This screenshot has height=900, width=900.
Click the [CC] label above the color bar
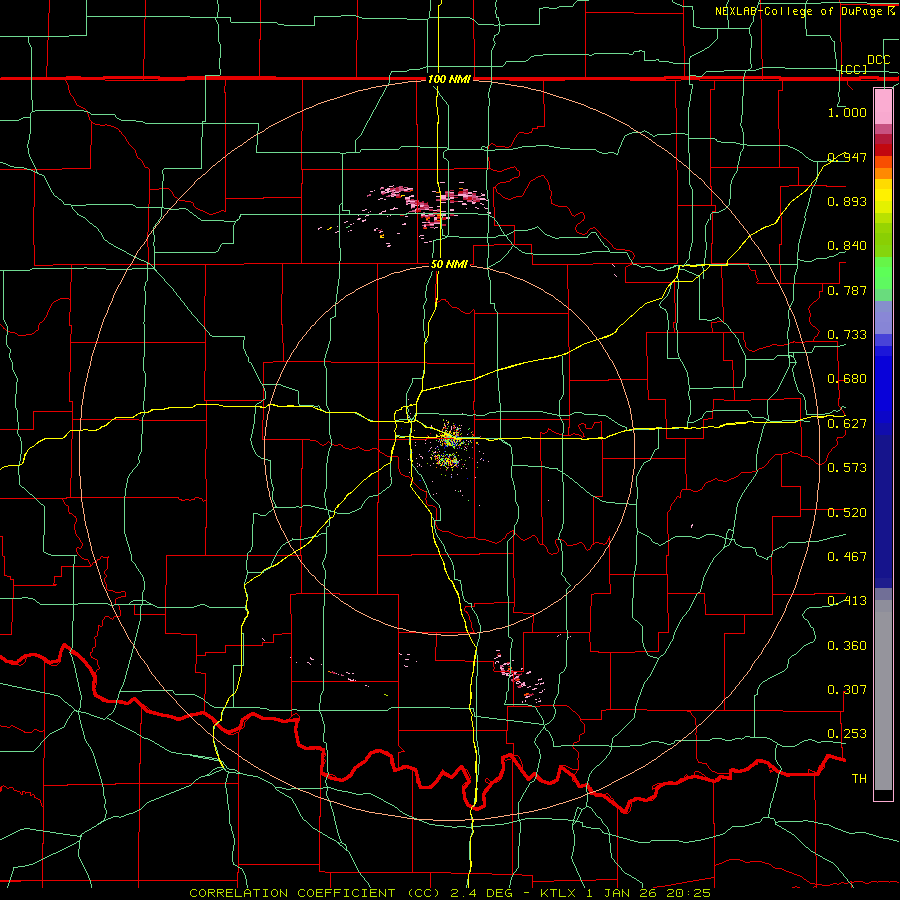[x=854, y=69]
